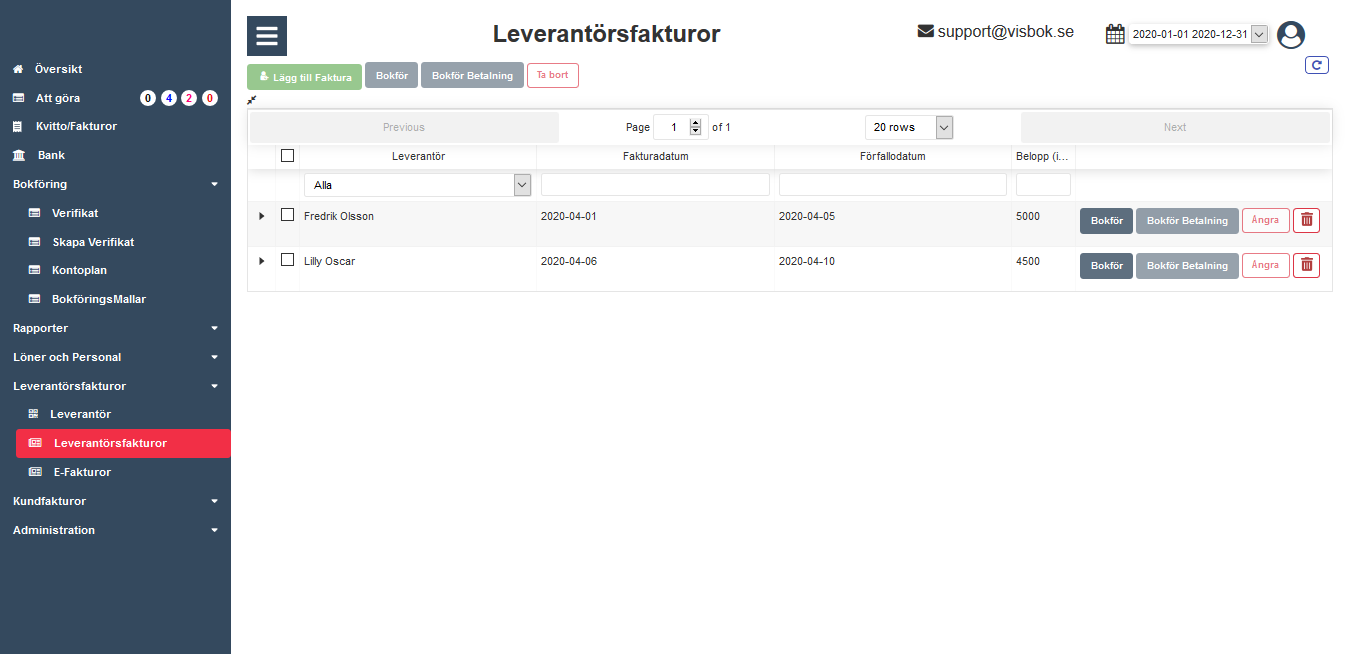This screenshot has width=1348, height=654.
Task: Open Kontoplan in the sidebar
Action: click(x=79, y=270)
